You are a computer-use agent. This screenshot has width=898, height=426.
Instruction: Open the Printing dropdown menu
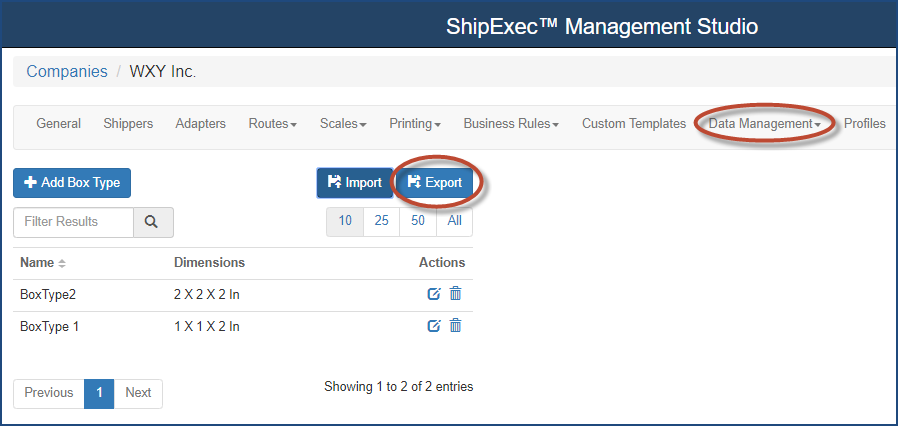coord(415,124)
